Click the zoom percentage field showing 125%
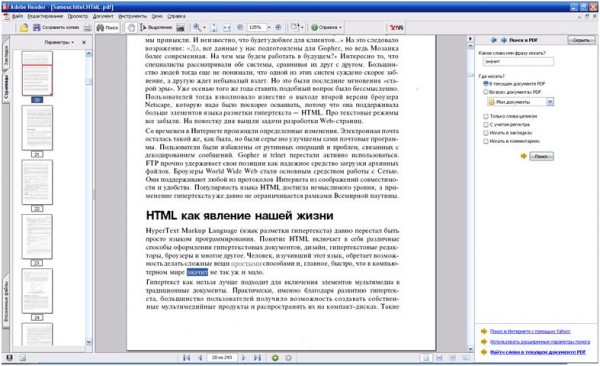 coord(256,28)
